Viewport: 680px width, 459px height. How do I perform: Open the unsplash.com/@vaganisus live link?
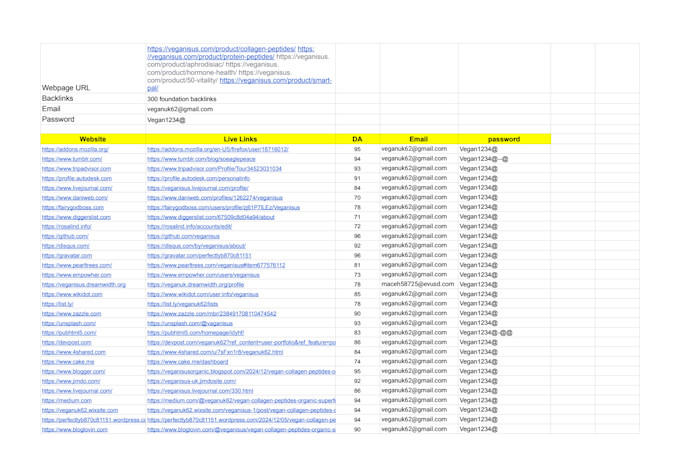point(190,323)
